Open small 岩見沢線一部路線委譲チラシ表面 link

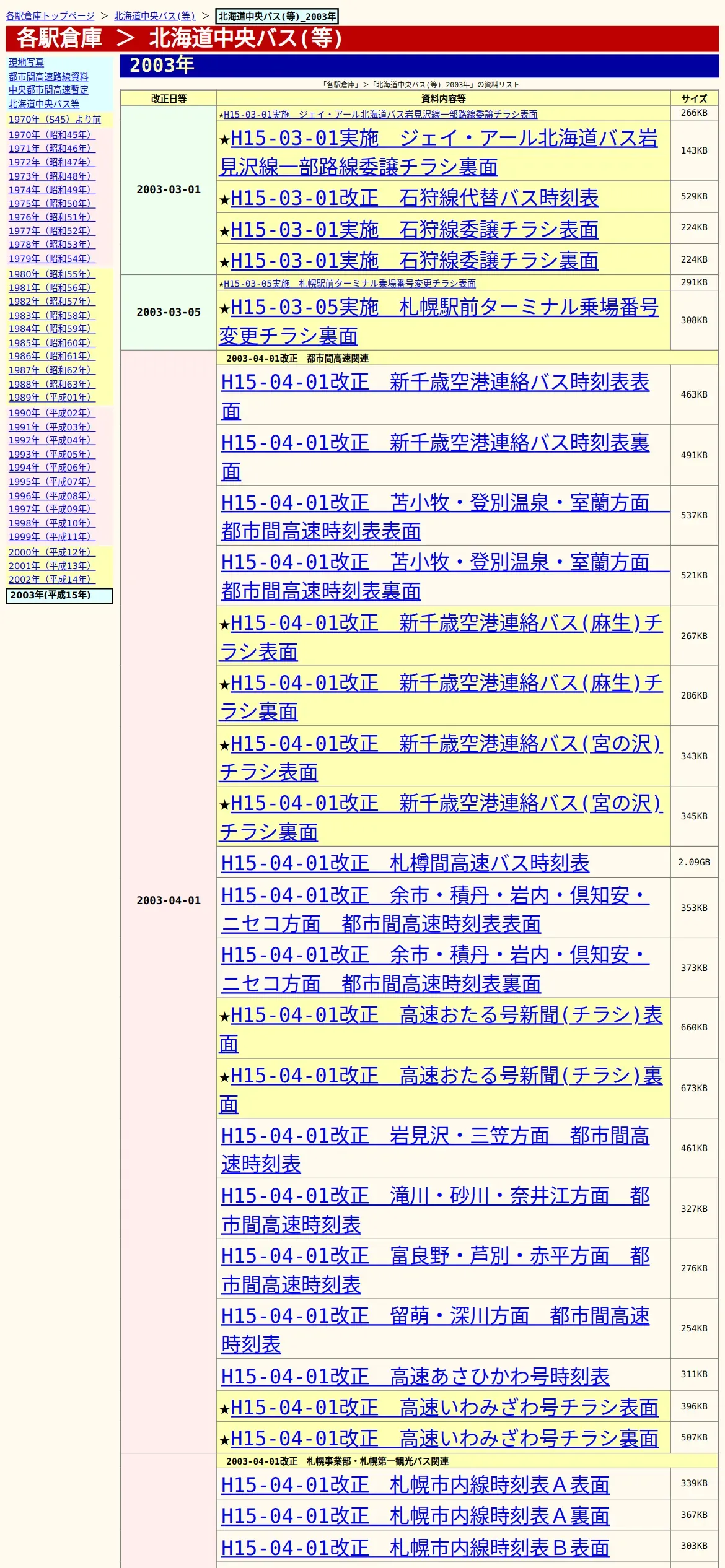[380, 115]
